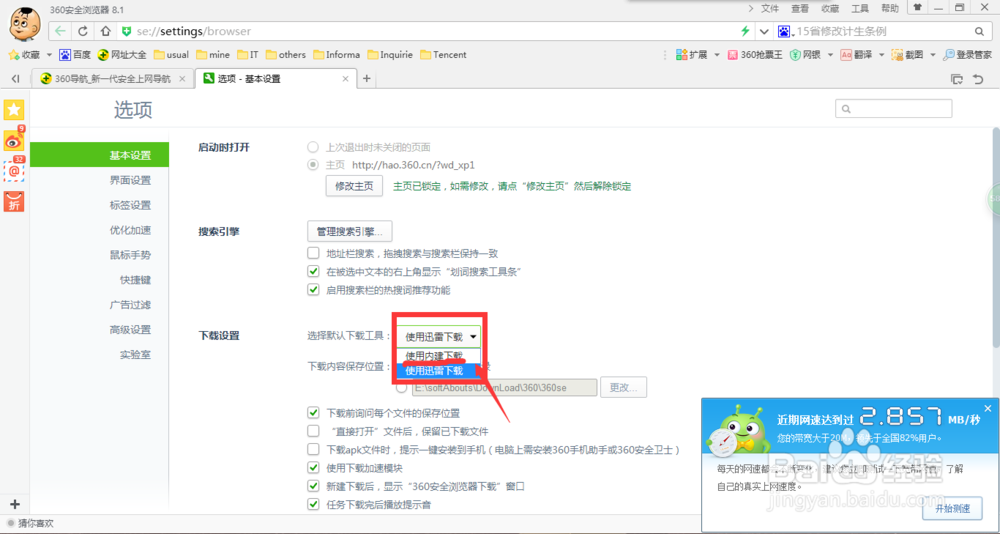Screen dimensions: 1000x534
Task: Open the Weibo sidebar icon
Action: [x=14, y=140]
